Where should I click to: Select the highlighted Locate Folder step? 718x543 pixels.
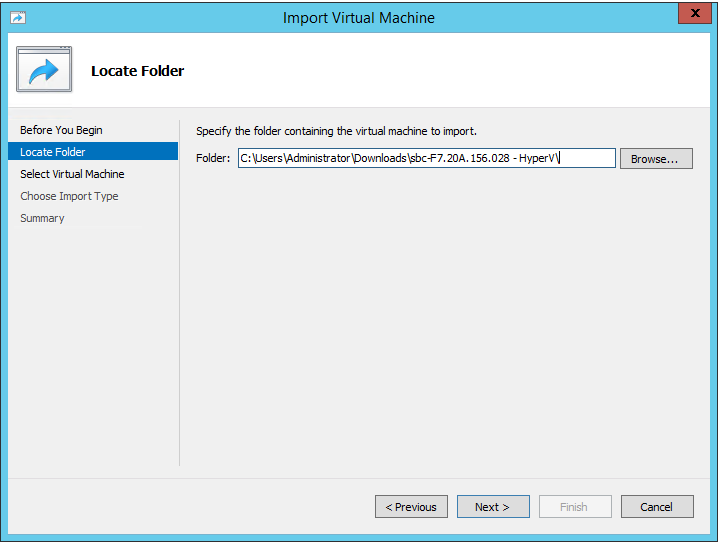click(x=93, y=152)
